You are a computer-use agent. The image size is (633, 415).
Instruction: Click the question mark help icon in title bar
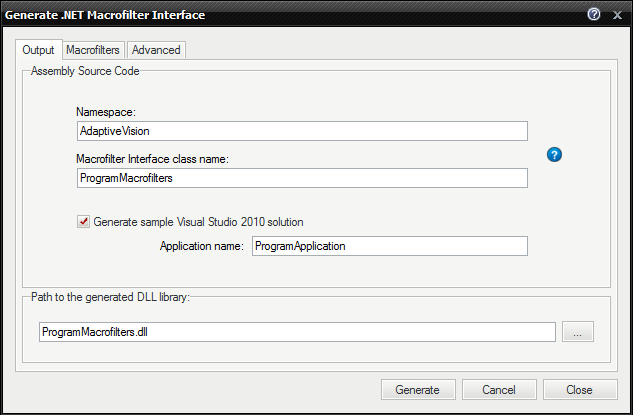[x=594, y=15]
